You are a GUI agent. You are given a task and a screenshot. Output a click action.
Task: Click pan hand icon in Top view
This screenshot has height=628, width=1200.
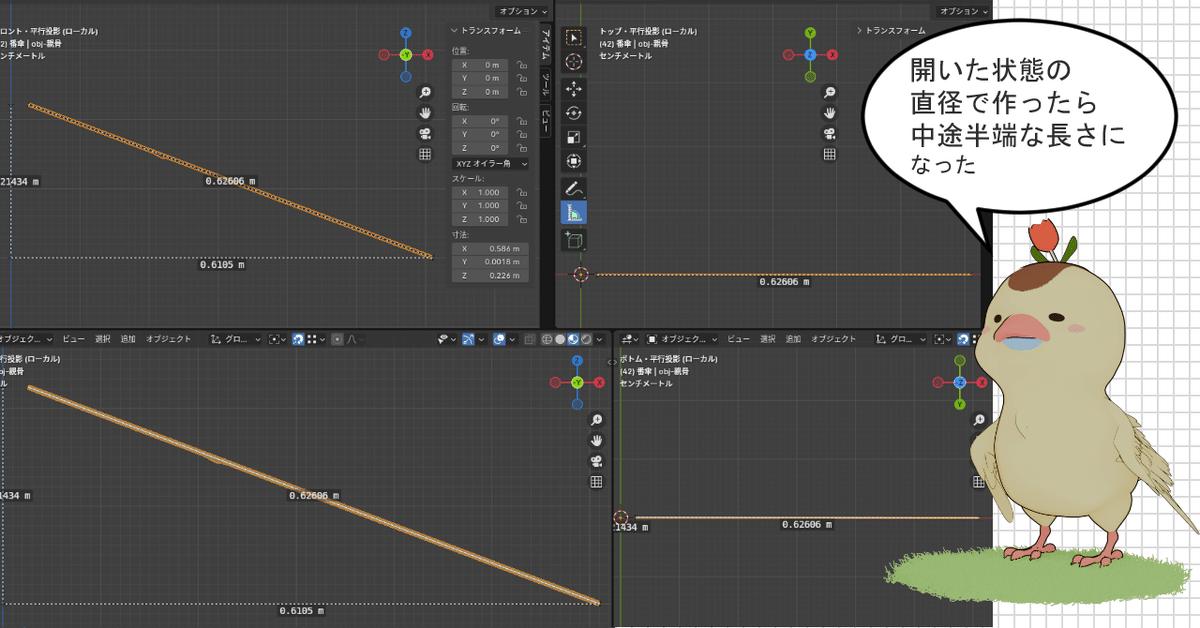(x=829, y=113)
